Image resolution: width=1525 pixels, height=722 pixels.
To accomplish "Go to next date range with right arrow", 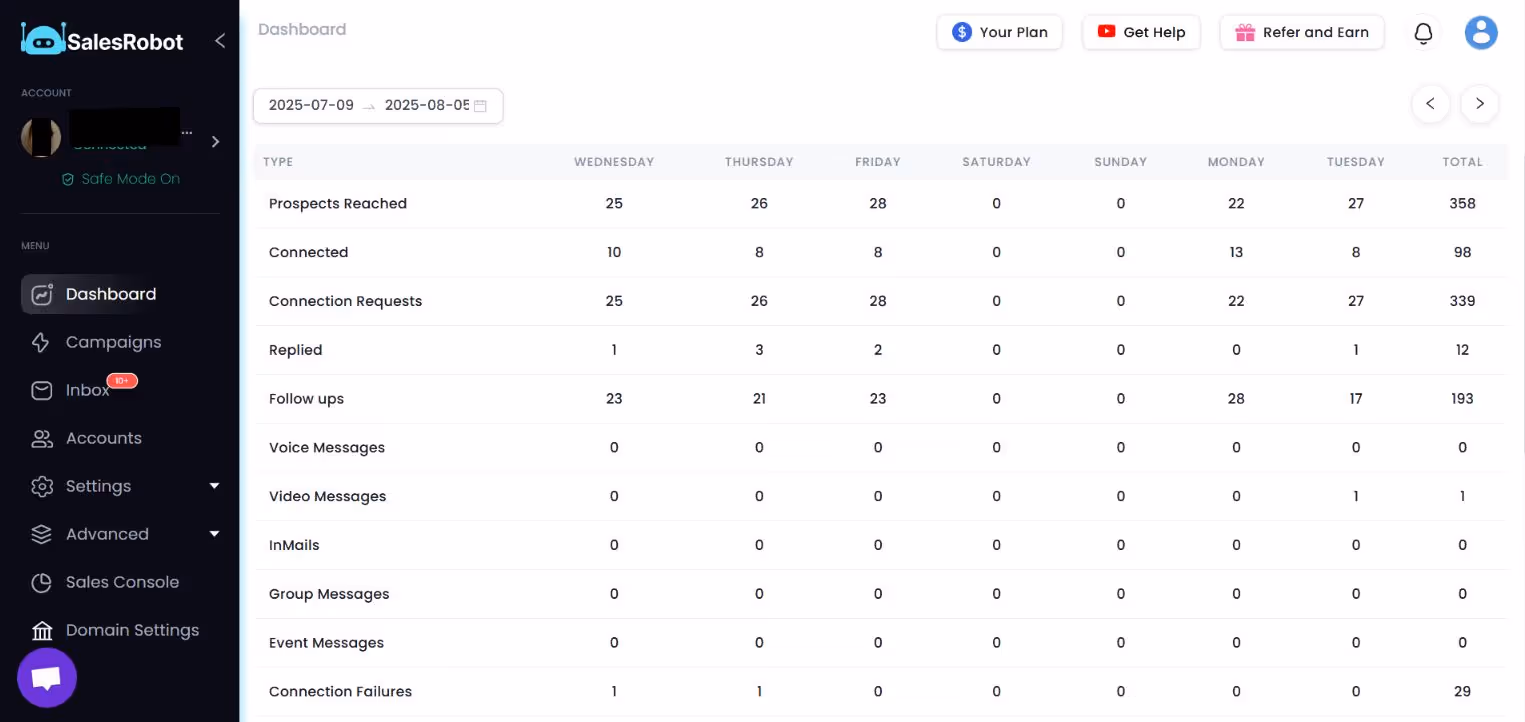I will tap(1479, 104).
